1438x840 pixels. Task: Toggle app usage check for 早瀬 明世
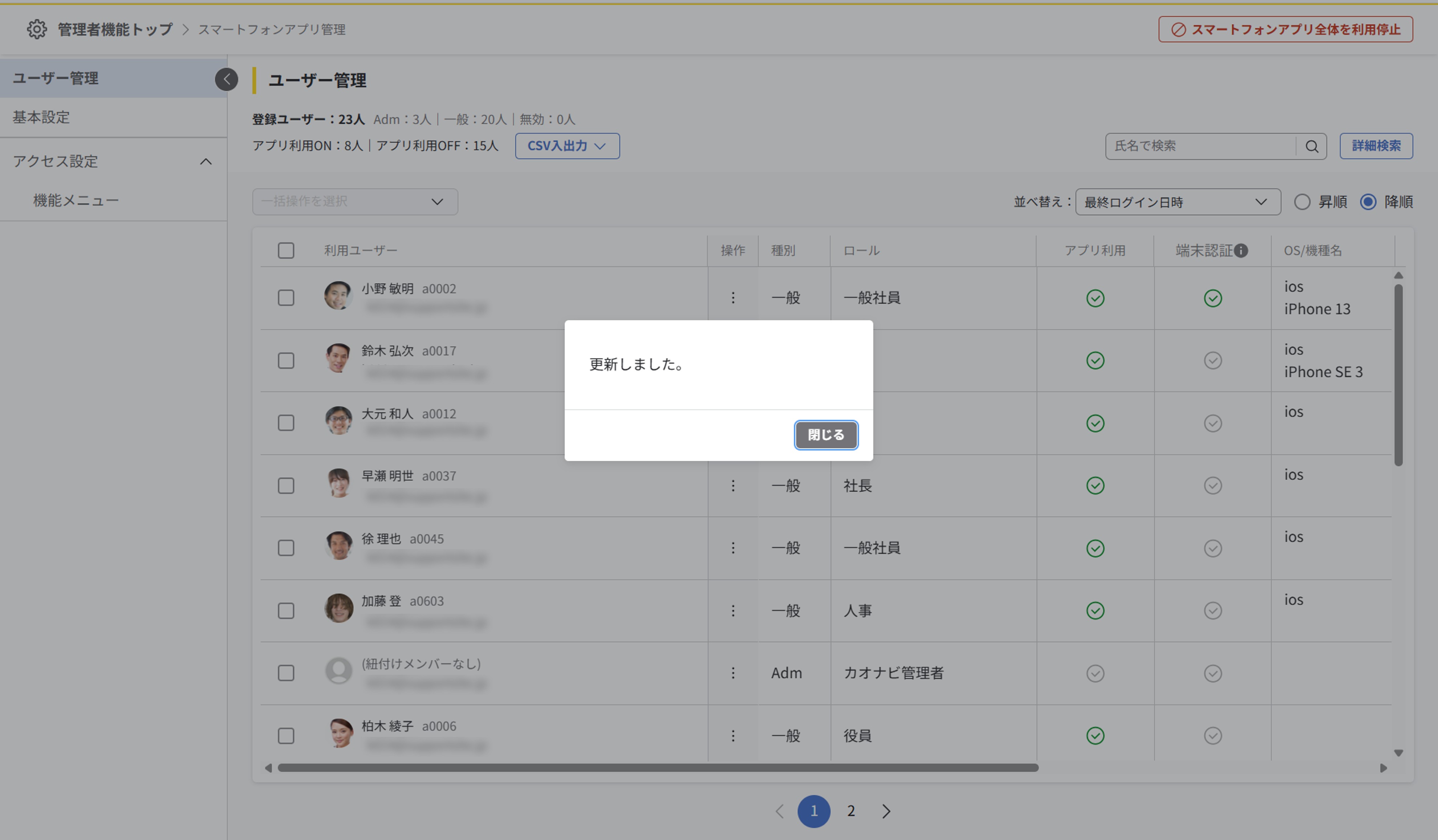tap(1095, 486)
